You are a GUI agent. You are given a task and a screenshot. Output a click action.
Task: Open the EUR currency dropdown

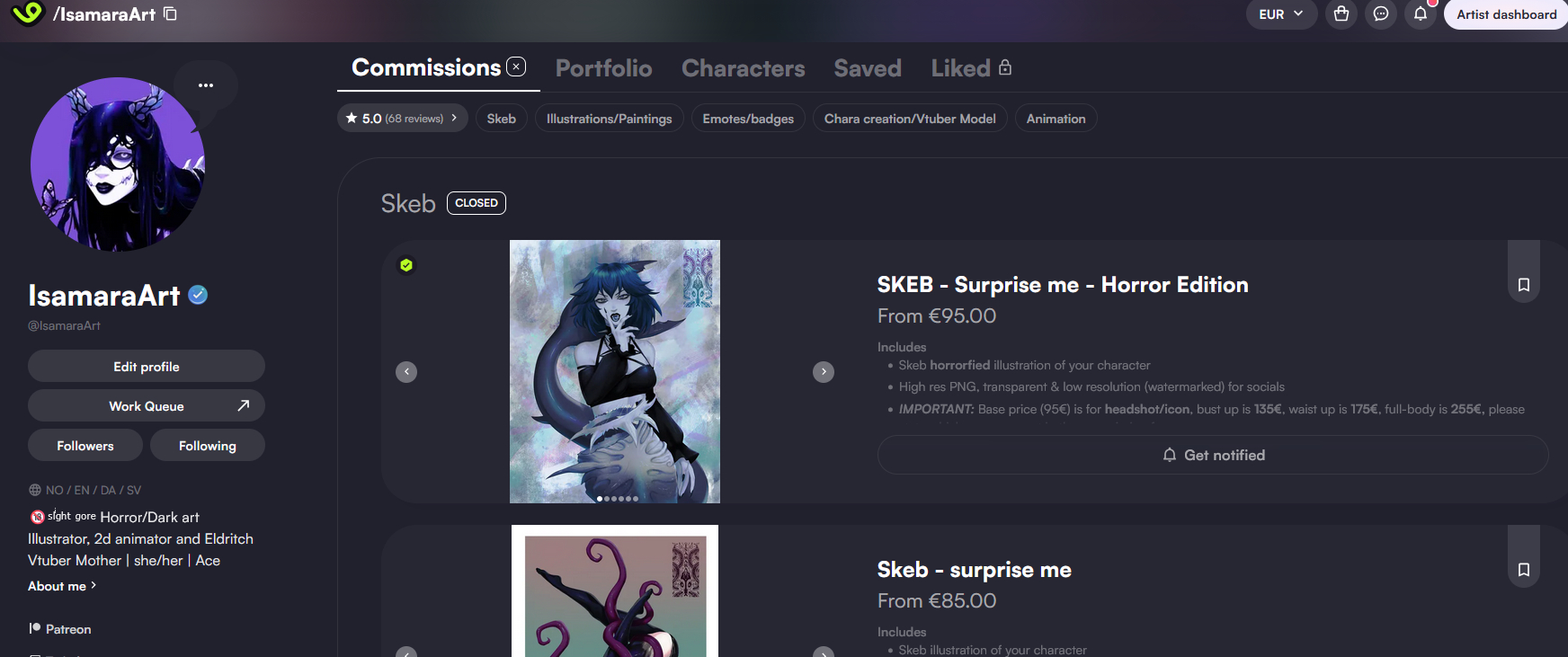tap(1280, 14)
